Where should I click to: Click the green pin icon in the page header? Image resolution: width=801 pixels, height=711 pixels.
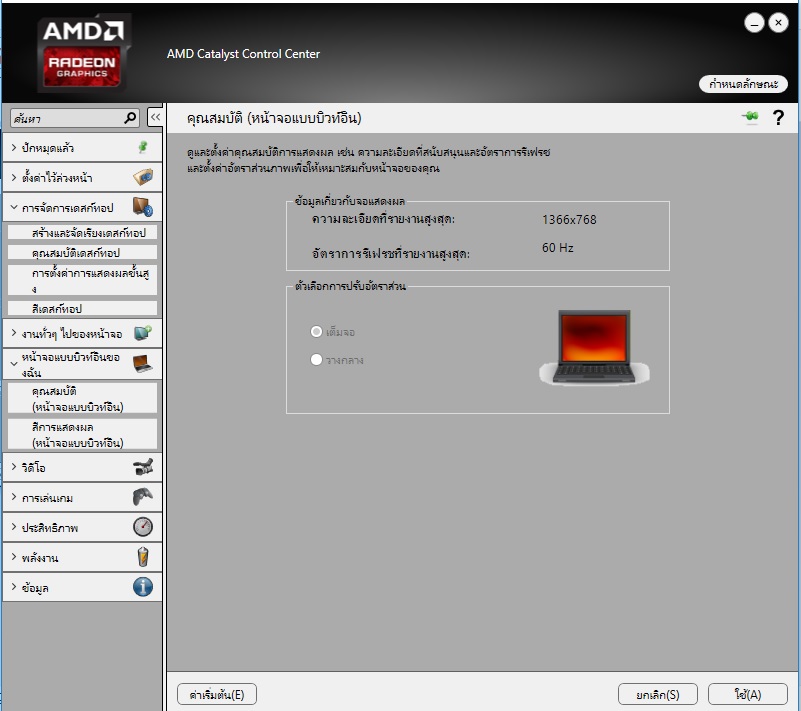(750, 117)
